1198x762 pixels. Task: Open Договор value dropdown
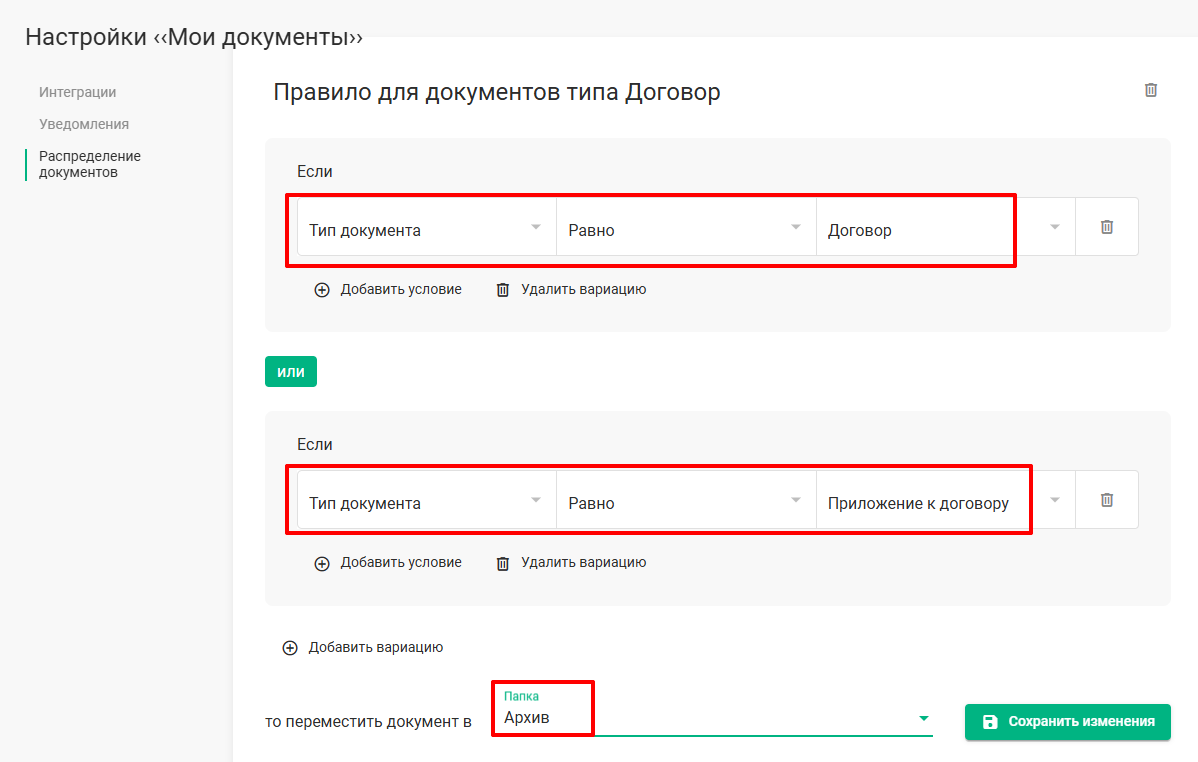click(x=946, y=227)
